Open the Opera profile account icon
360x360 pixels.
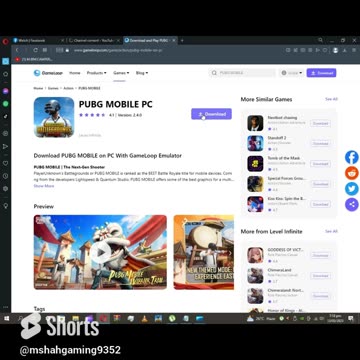point(335,50)
